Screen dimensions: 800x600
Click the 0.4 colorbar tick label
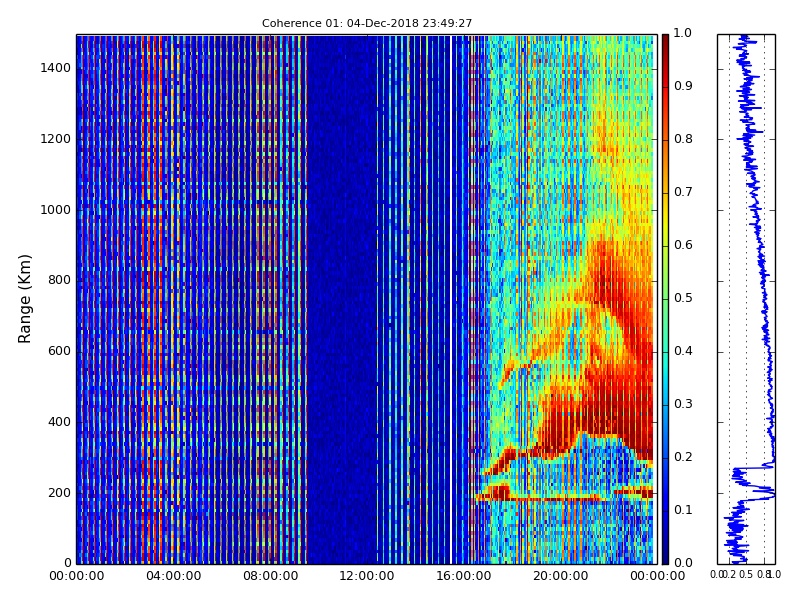click(x=683, y=351)
